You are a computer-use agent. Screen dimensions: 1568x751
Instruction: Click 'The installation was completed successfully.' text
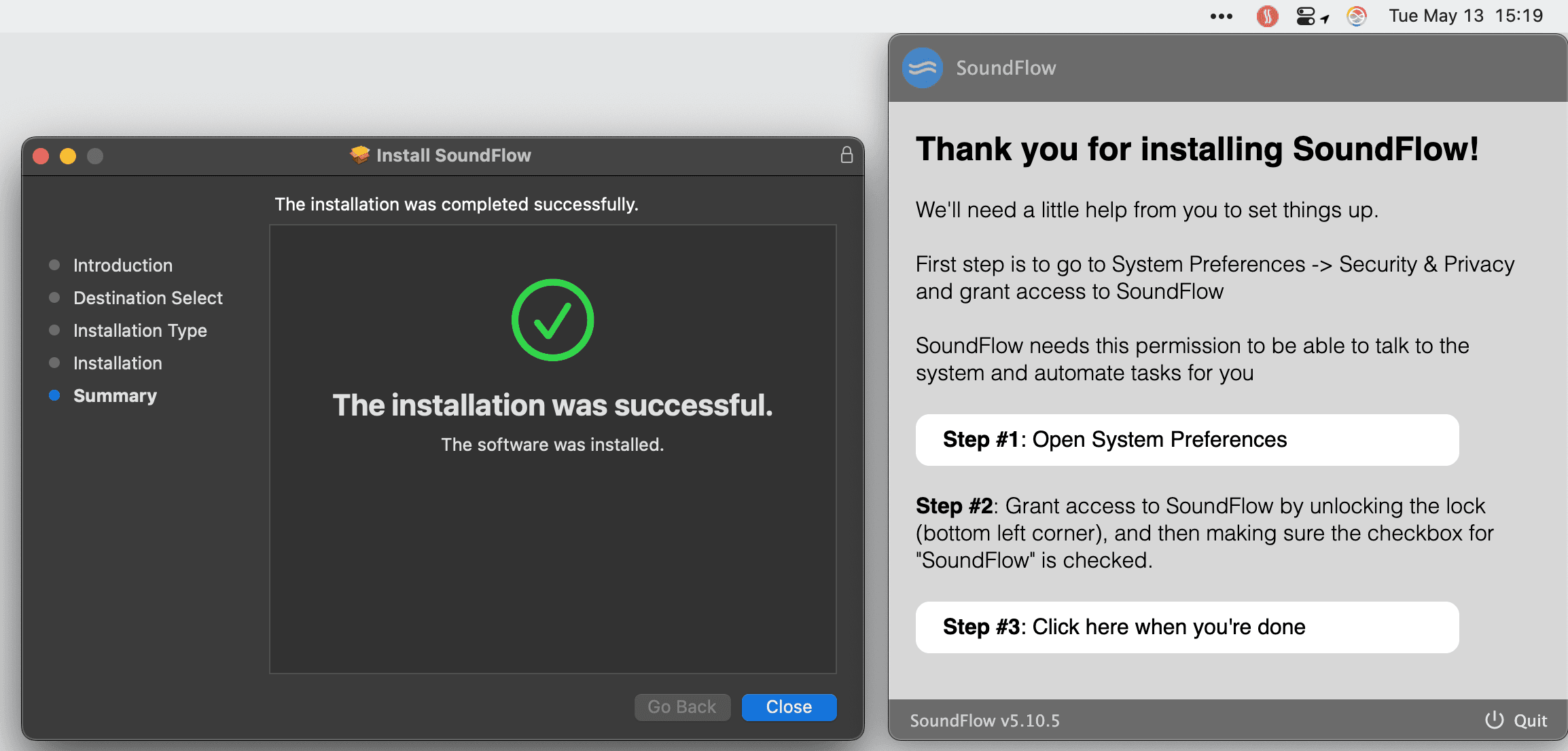(457, 204)
